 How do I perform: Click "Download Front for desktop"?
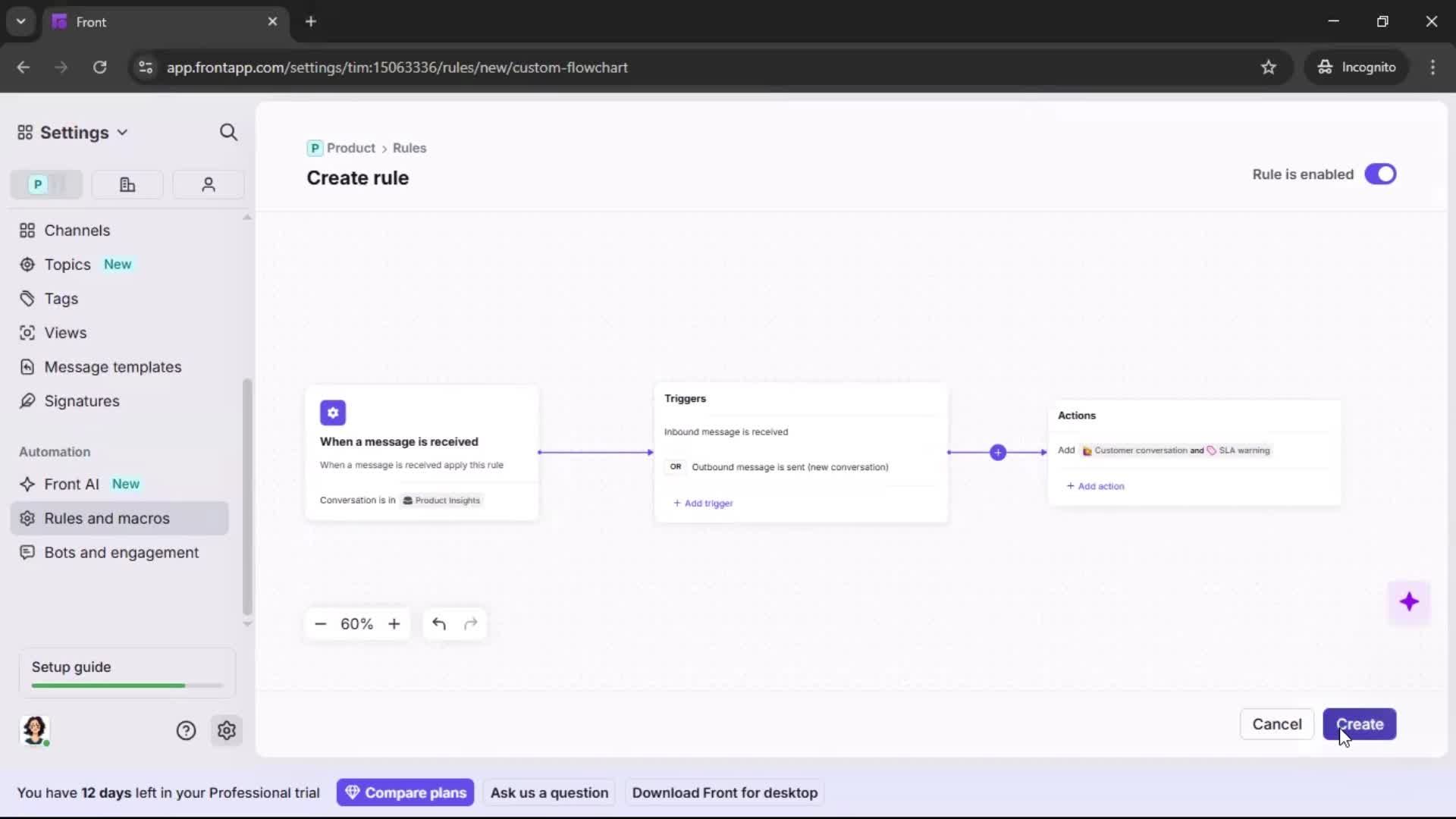(724, 792)
